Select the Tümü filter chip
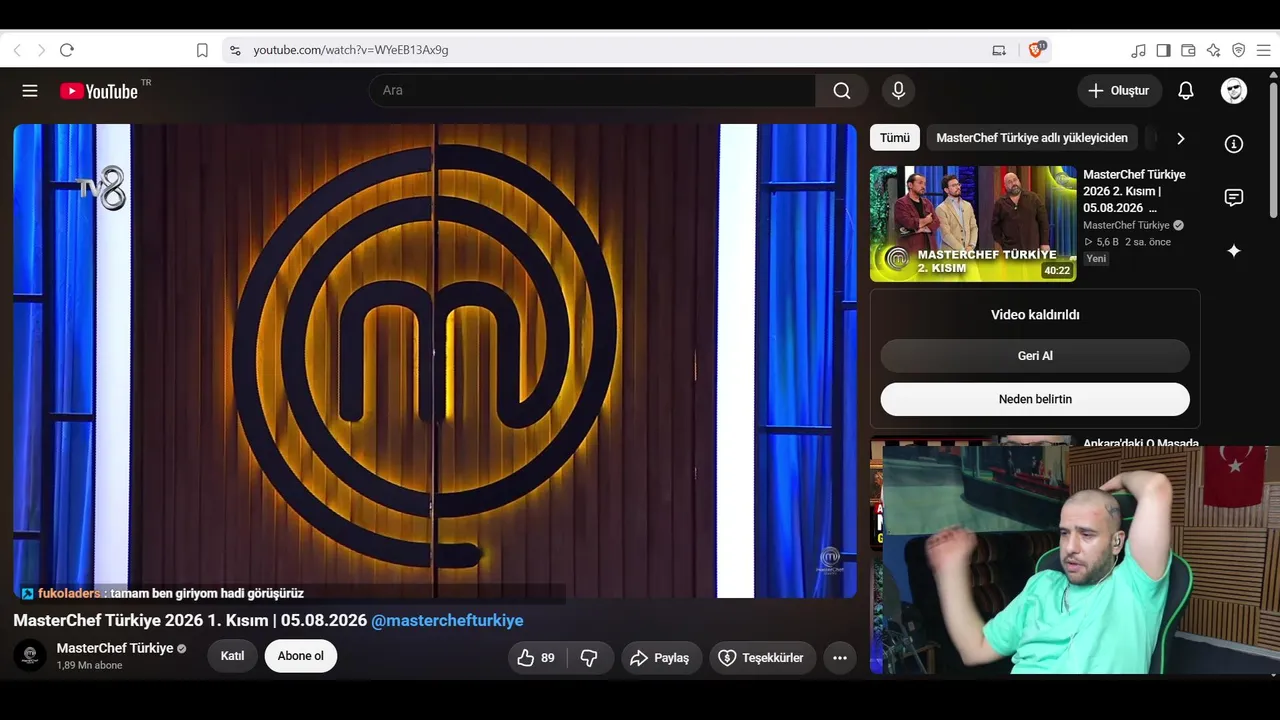Viewport: 1280px width, 720px height. 895,138
